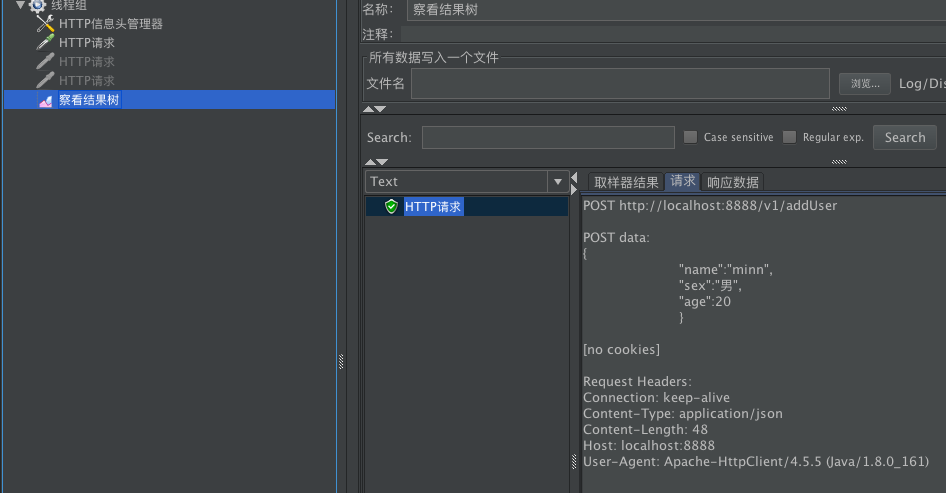This screenshot has height=493, width=946.
Task: Click the Request Headers: label
Action: (637, 381)
